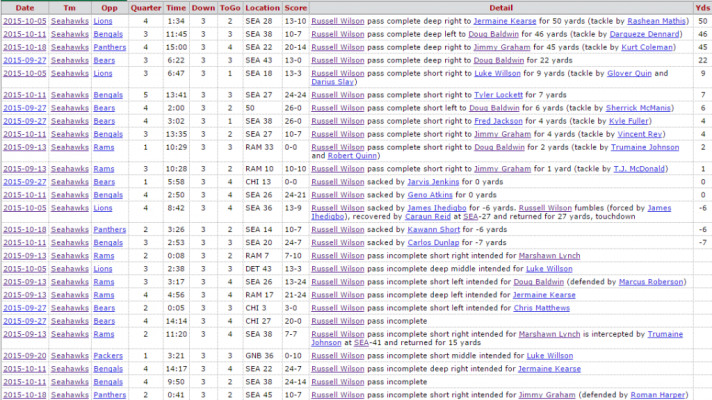Open Kurt Coleman player link
Image resolution: width=712 pixels, height=400 pixels.
[x=647, y=47]
